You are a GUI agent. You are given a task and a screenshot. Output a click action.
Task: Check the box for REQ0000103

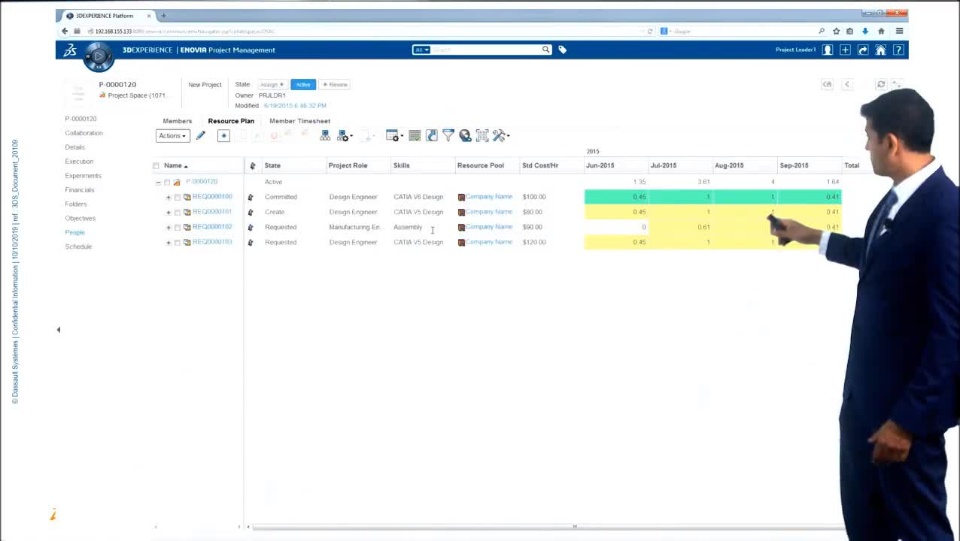(x=178, y=243)
